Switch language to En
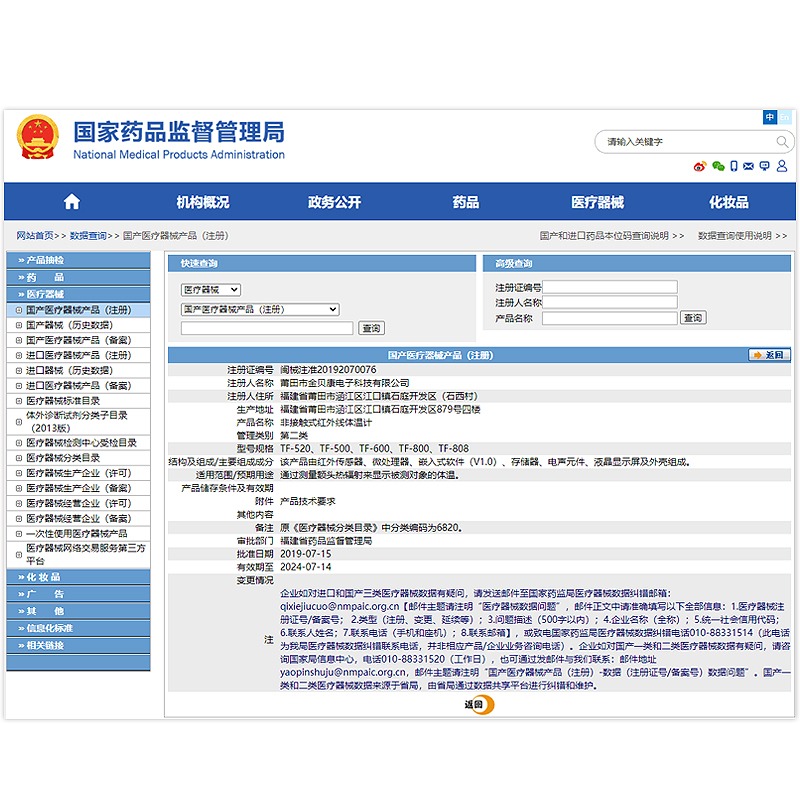The width and height of the screenshot is (800, 800). point(785,117)
